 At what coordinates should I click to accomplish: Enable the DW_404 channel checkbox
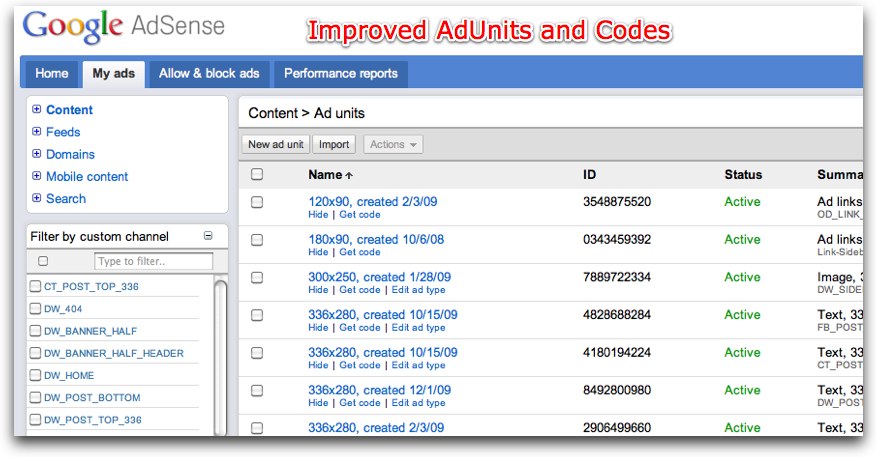pos(36,309)
